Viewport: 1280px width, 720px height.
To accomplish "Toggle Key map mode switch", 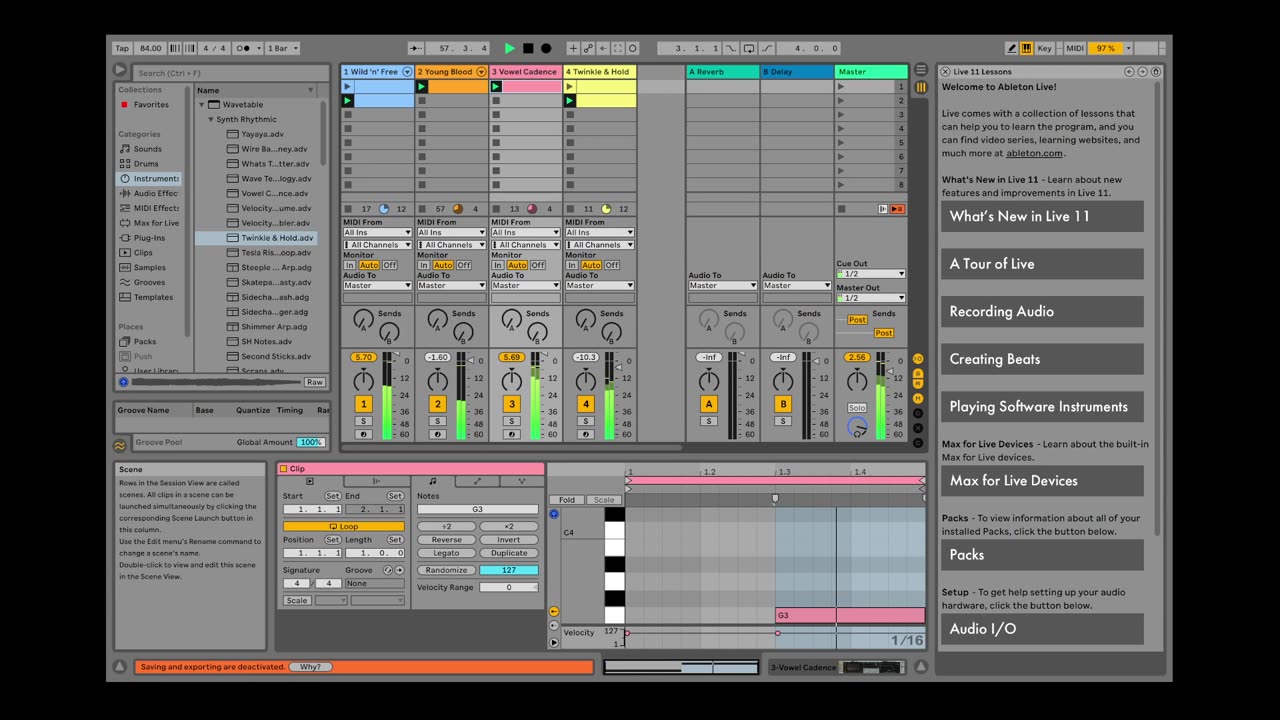I will point(1044,48).
